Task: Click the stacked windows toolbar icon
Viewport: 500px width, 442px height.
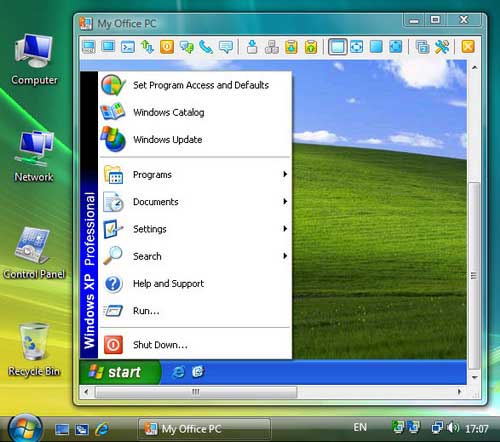Action: [x=422, y=47]
